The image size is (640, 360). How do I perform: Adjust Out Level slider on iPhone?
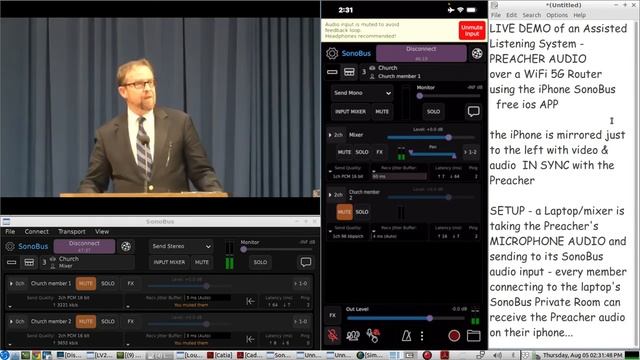(405, 318)
